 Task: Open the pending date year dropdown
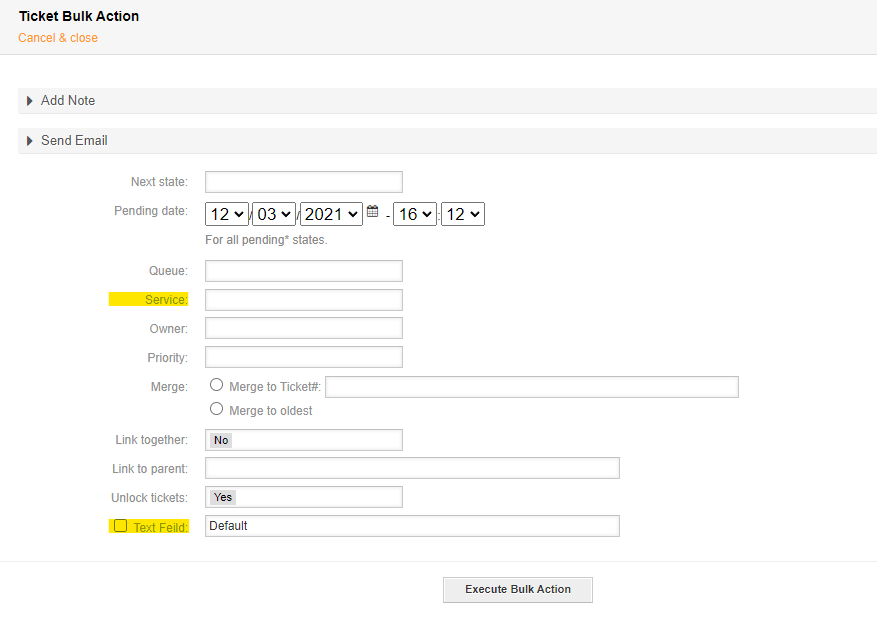coord(331,214)
